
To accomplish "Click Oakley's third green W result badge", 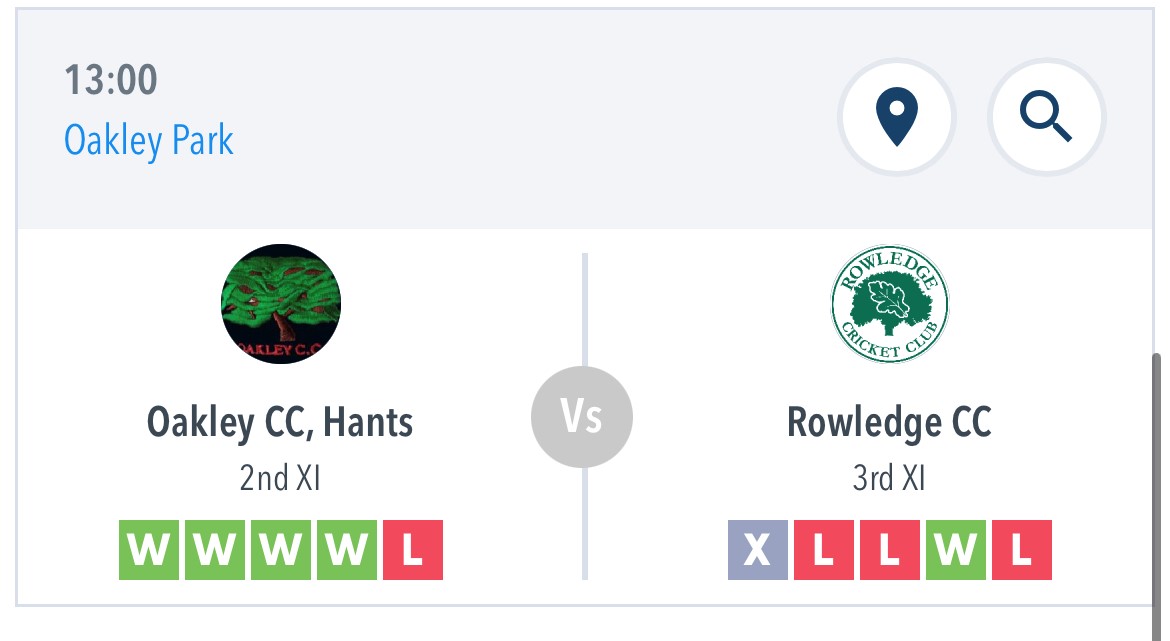I will pos(281,550).
